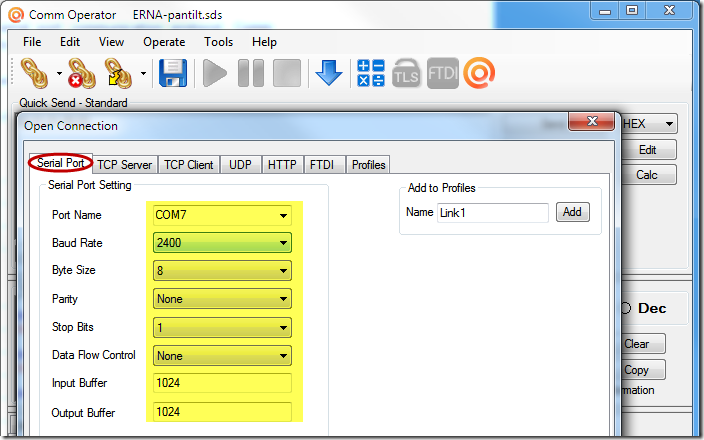The width and height of the screenshot is (704, 440).
Task: Expand the Baud Rate 2400 dropdown
Action: click(x=222, y=243)
